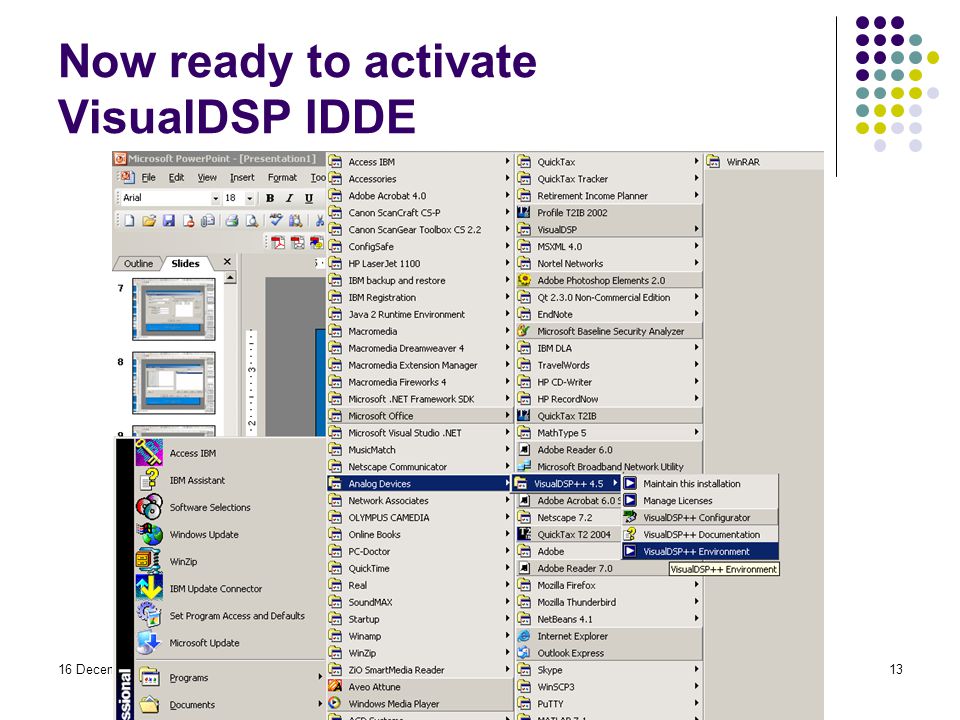Open the Insert menu in PowerPoint

coord(242,178)
